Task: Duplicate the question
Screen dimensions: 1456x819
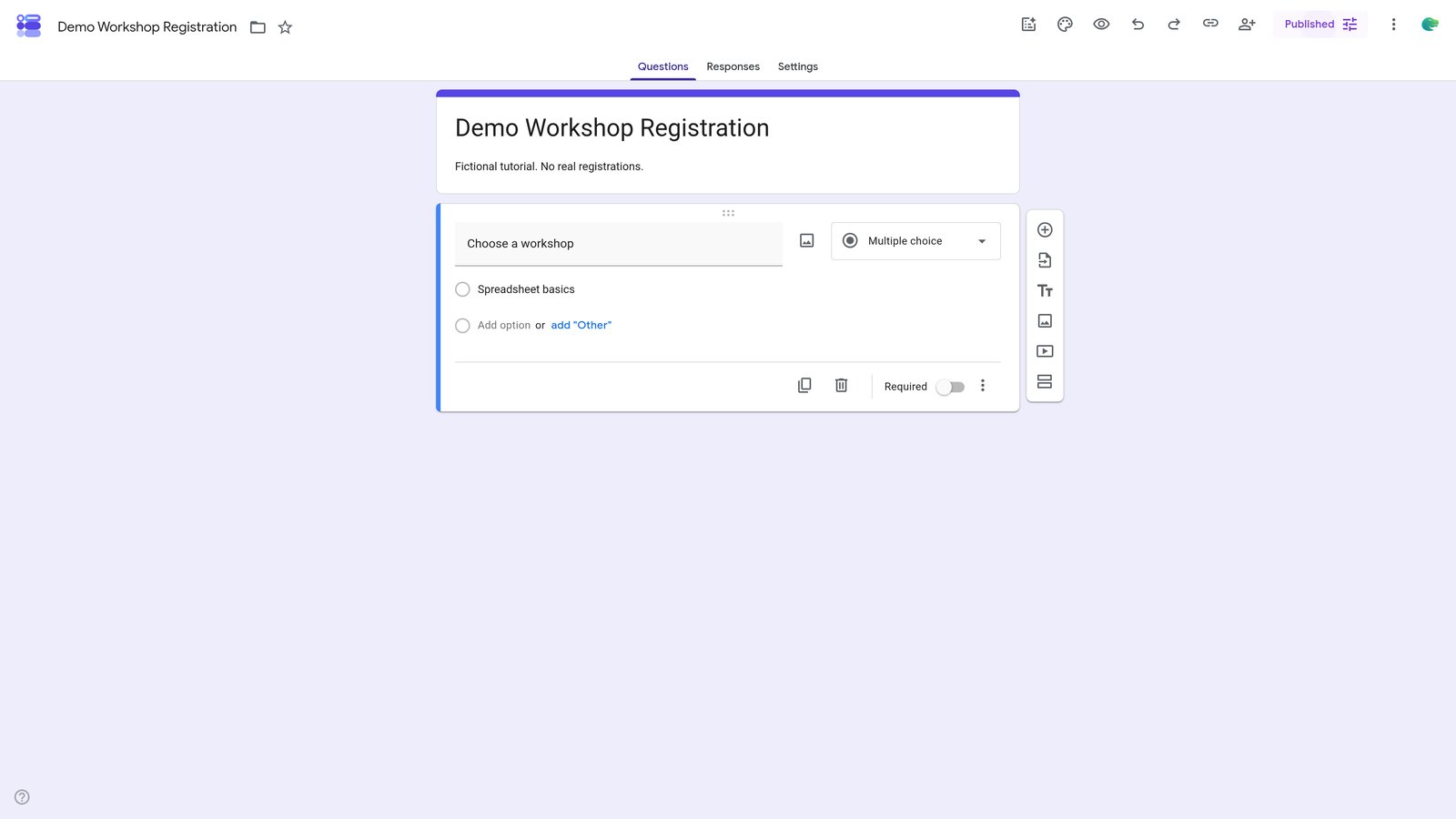Action: point(804,386)
